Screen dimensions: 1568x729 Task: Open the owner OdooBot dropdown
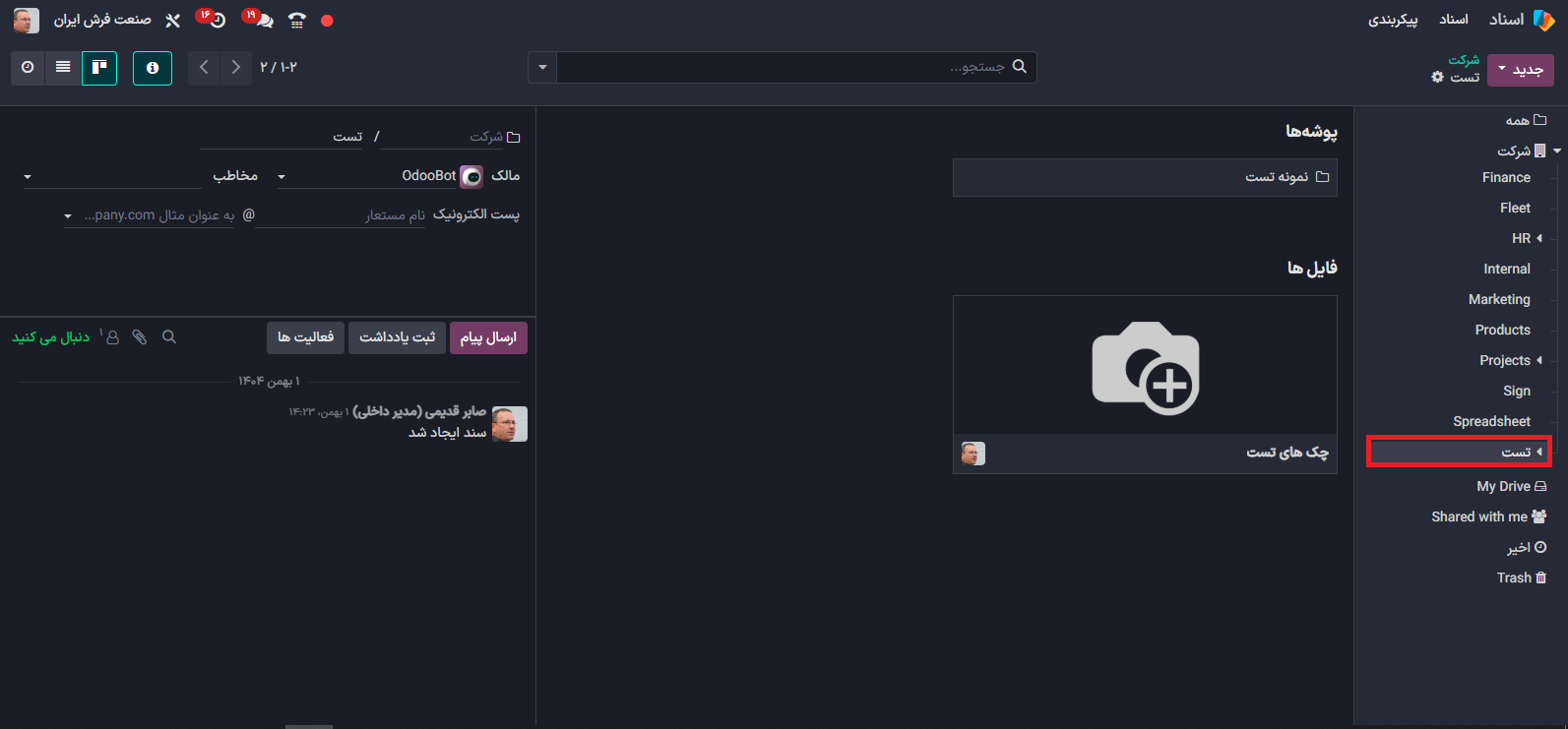pos(282,177)
